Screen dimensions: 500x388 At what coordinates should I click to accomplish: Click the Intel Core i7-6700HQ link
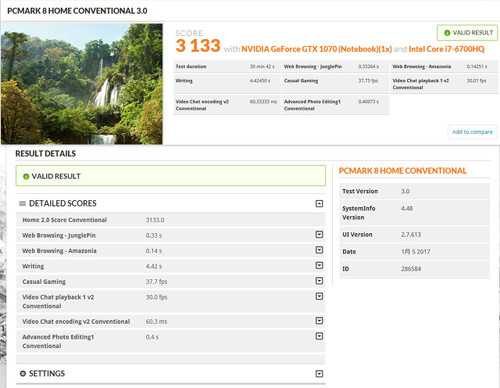pos(446,49)
